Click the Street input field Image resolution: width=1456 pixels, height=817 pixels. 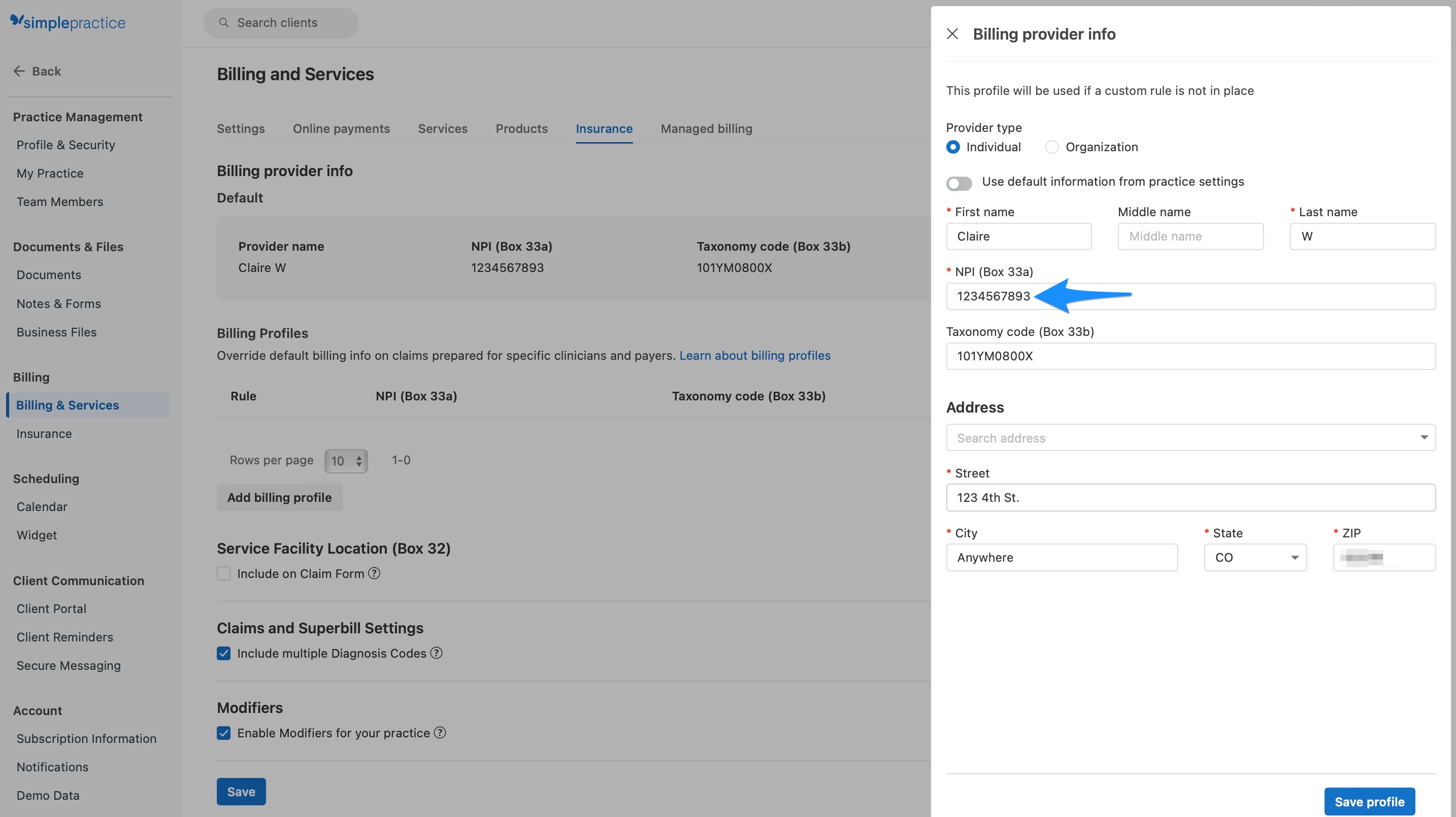[1191, 497]
